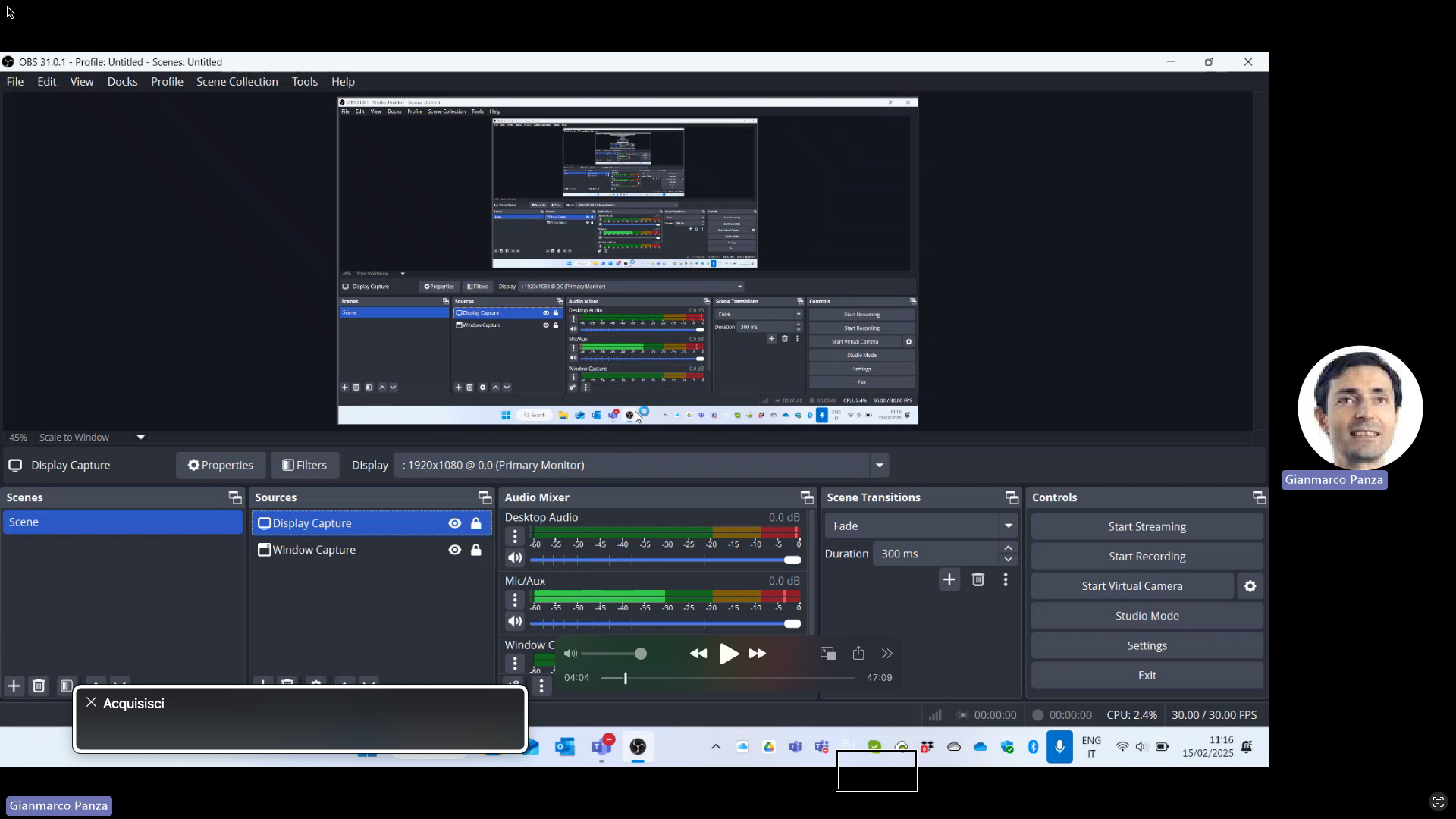Fast forward the media player

pos(758,654)
